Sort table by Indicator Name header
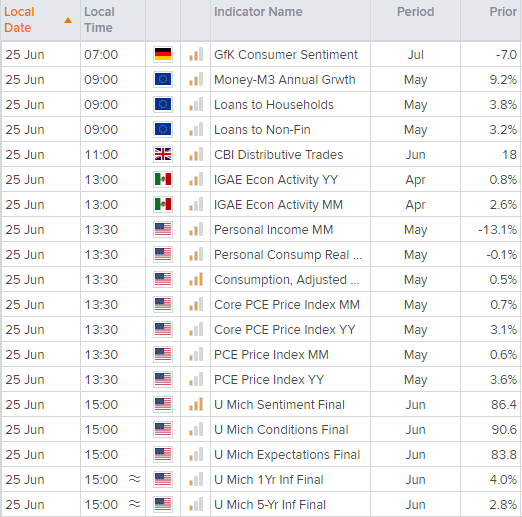The width and height of the screenshot is (522, 517). (x=258, y=12)
